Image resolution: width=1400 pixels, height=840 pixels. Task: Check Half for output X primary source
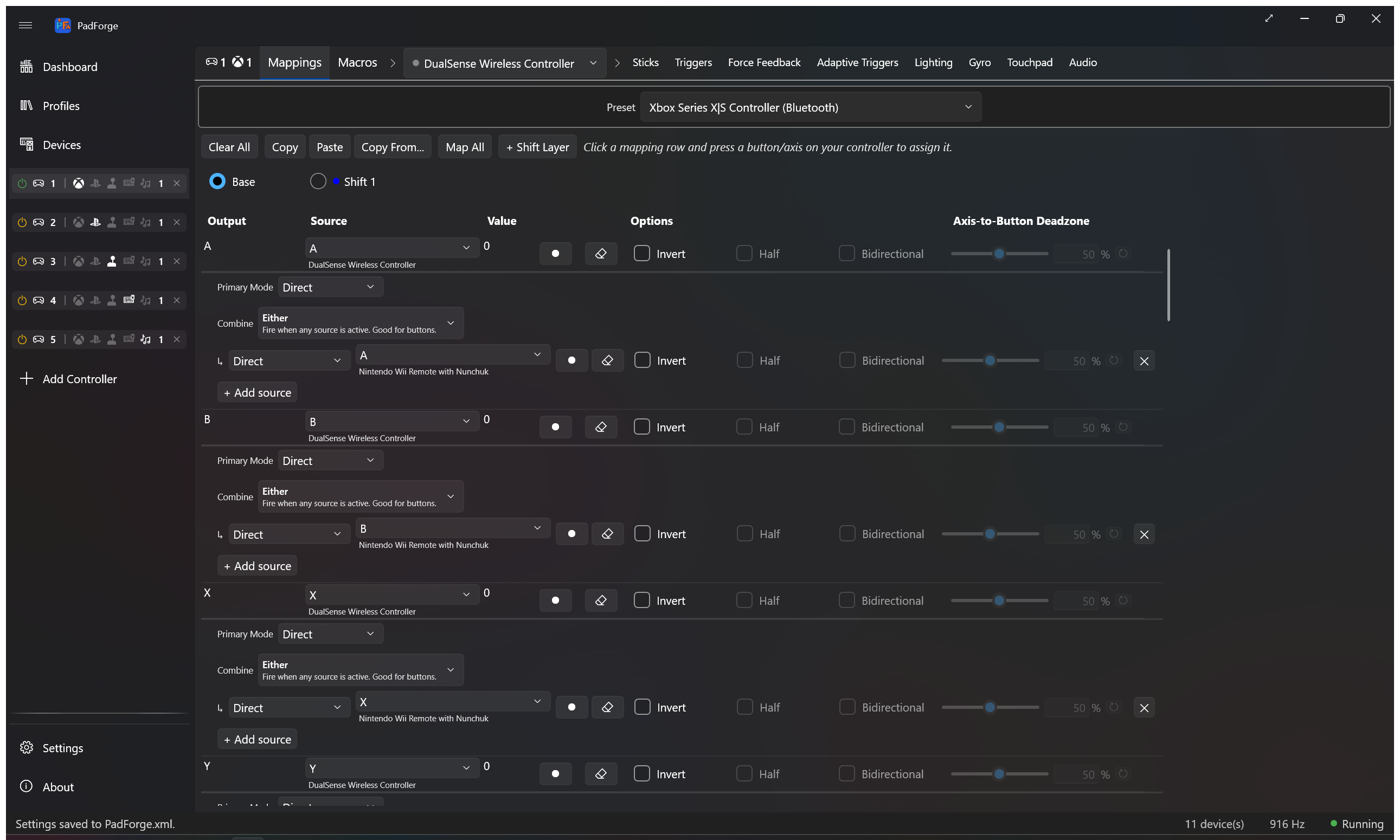tap(744, 600)
